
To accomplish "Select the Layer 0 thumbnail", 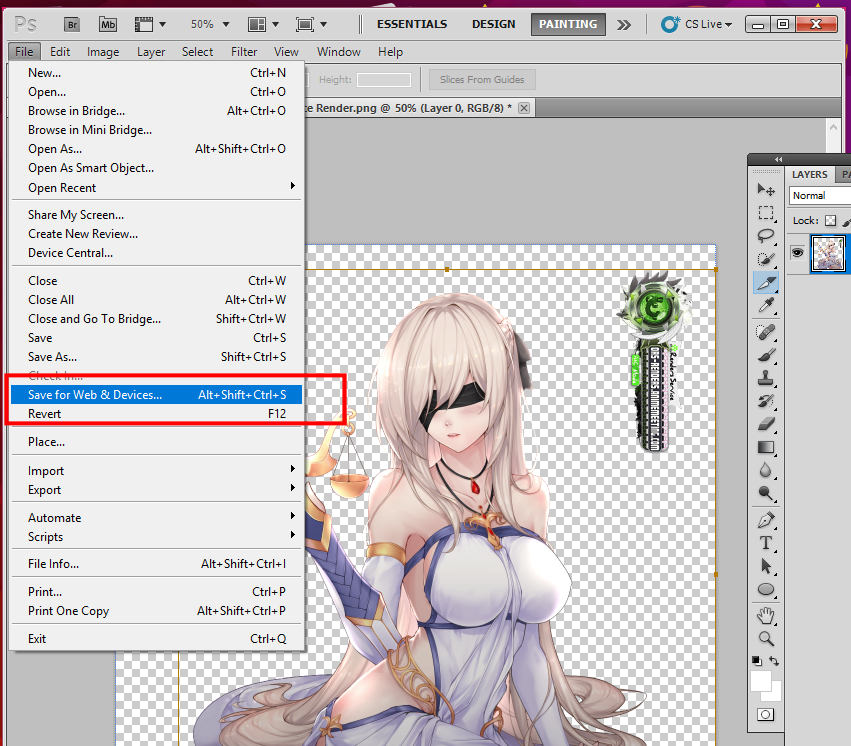I will [830, 254].
